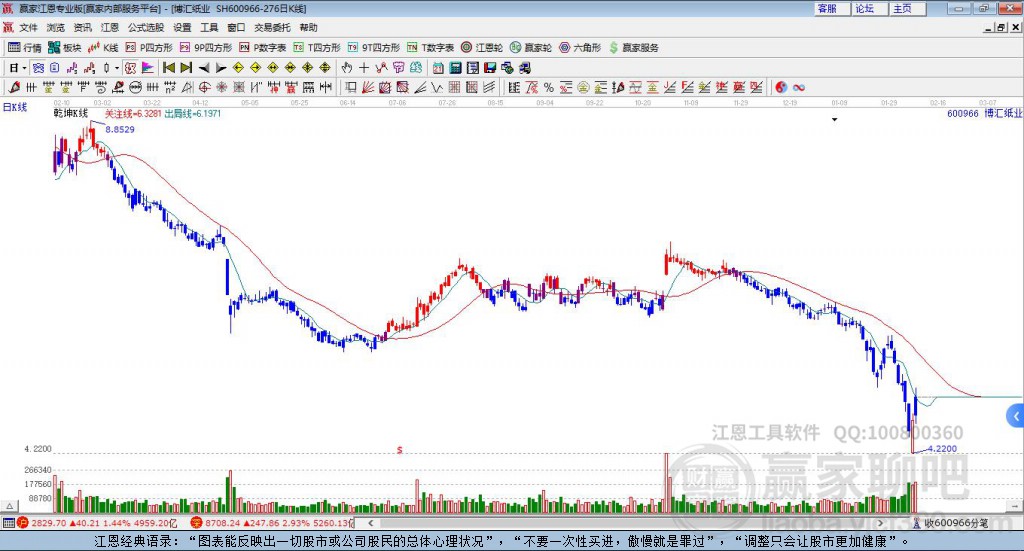Viewport: 1024px width, 551px height.
Task: Open the calculator icon
Action: [x=455, y=68]
